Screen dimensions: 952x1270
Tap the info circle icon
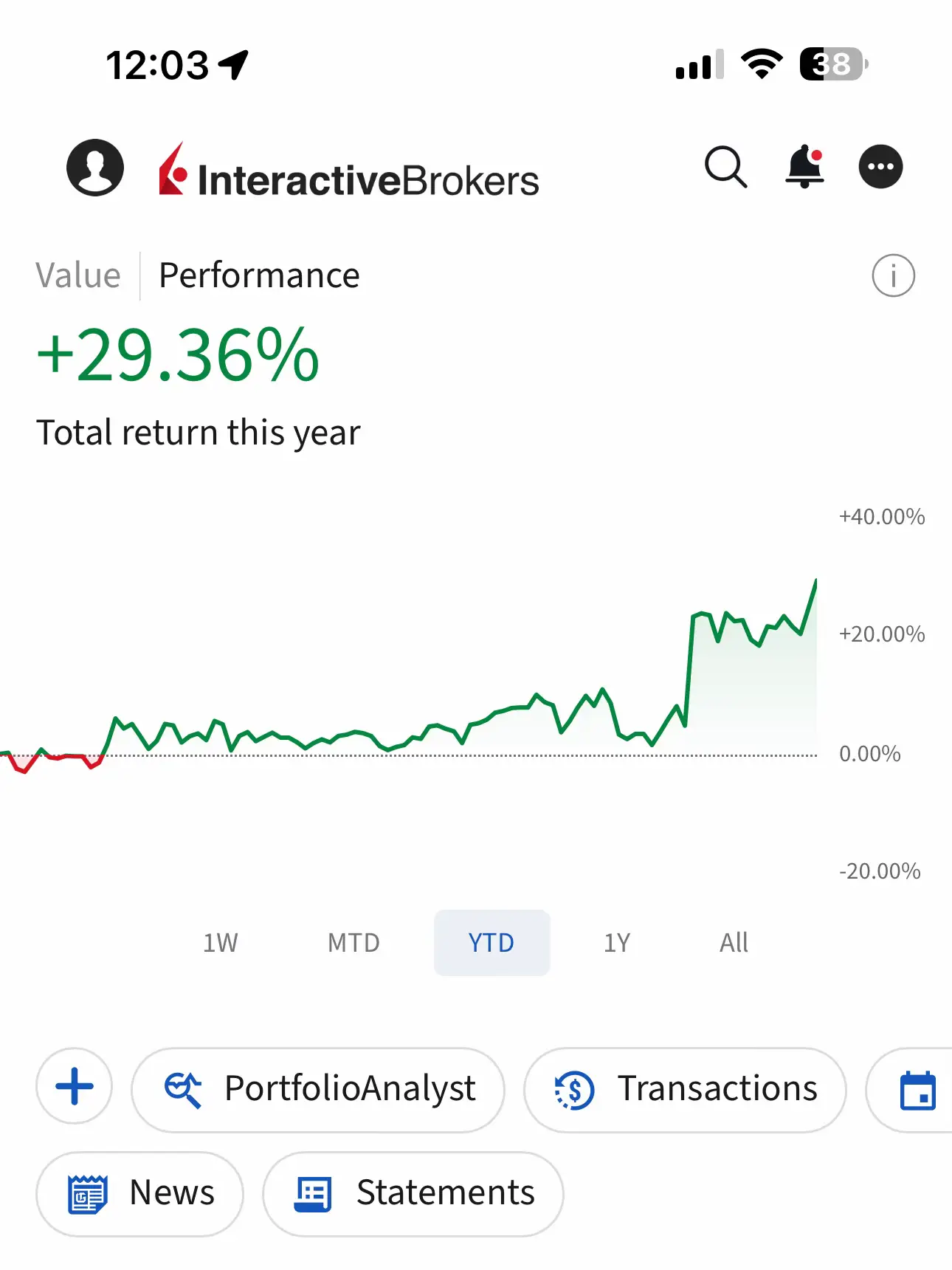point(893,276)
